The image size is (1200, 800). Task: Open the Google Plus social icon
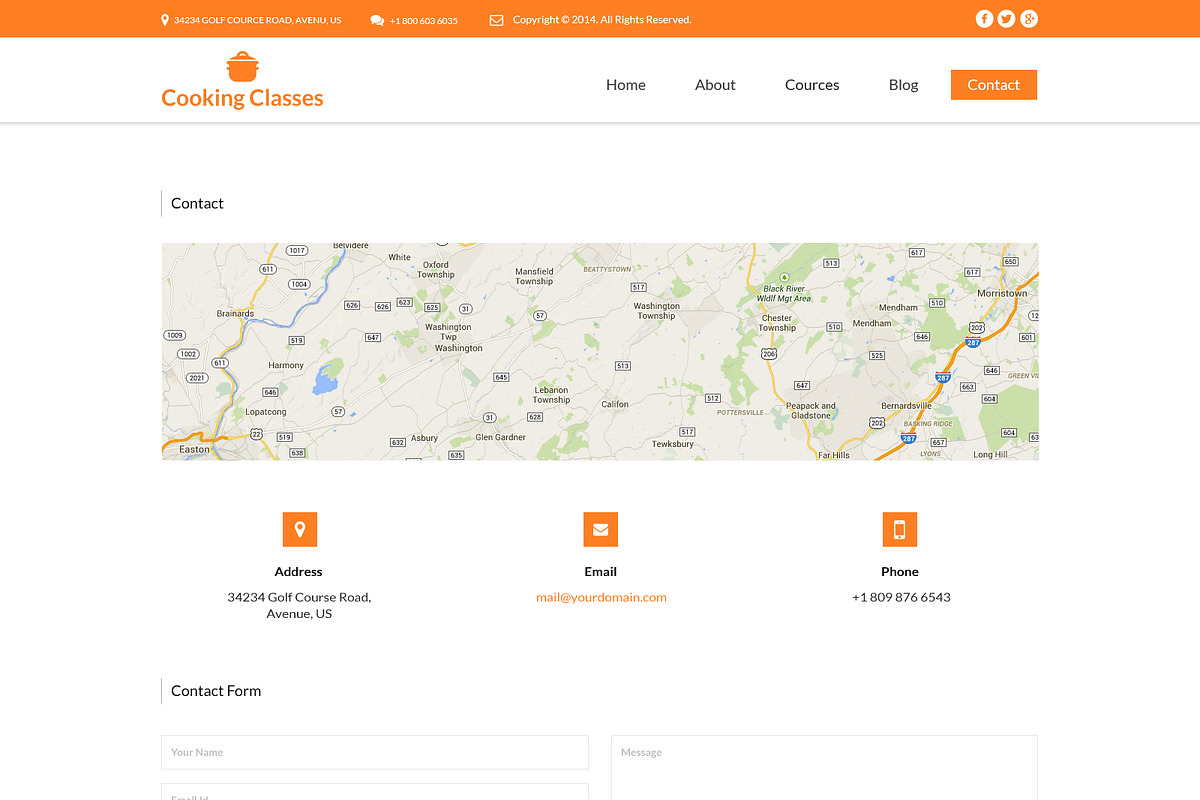coord(1029,19)
